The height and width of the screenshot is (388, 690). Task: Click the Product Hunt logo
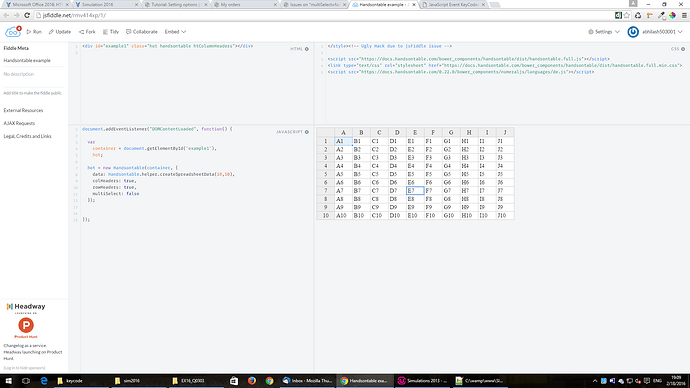click(26, 328)
